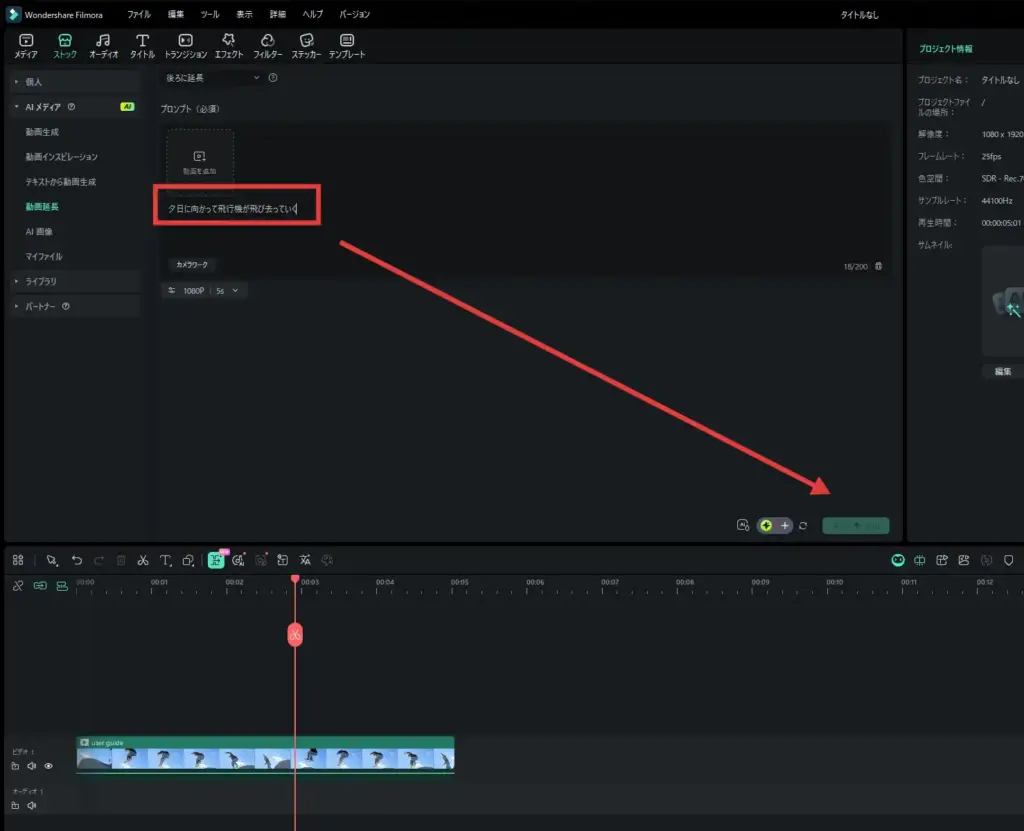Open the ファイル menu

(x=139, y=15)
